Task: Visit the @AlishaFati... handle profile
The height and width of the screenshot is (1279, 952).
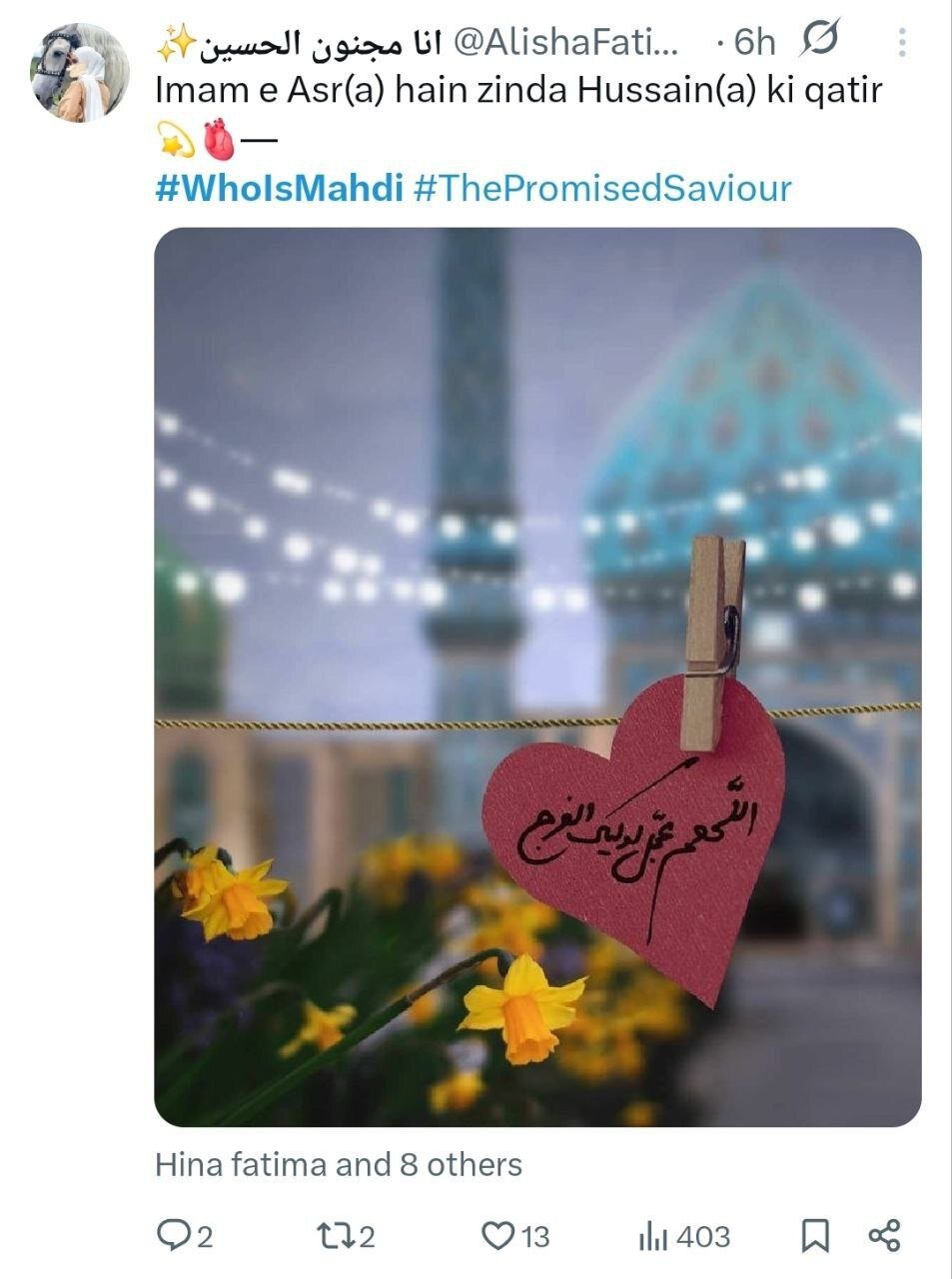Action: tap(566, 42)
